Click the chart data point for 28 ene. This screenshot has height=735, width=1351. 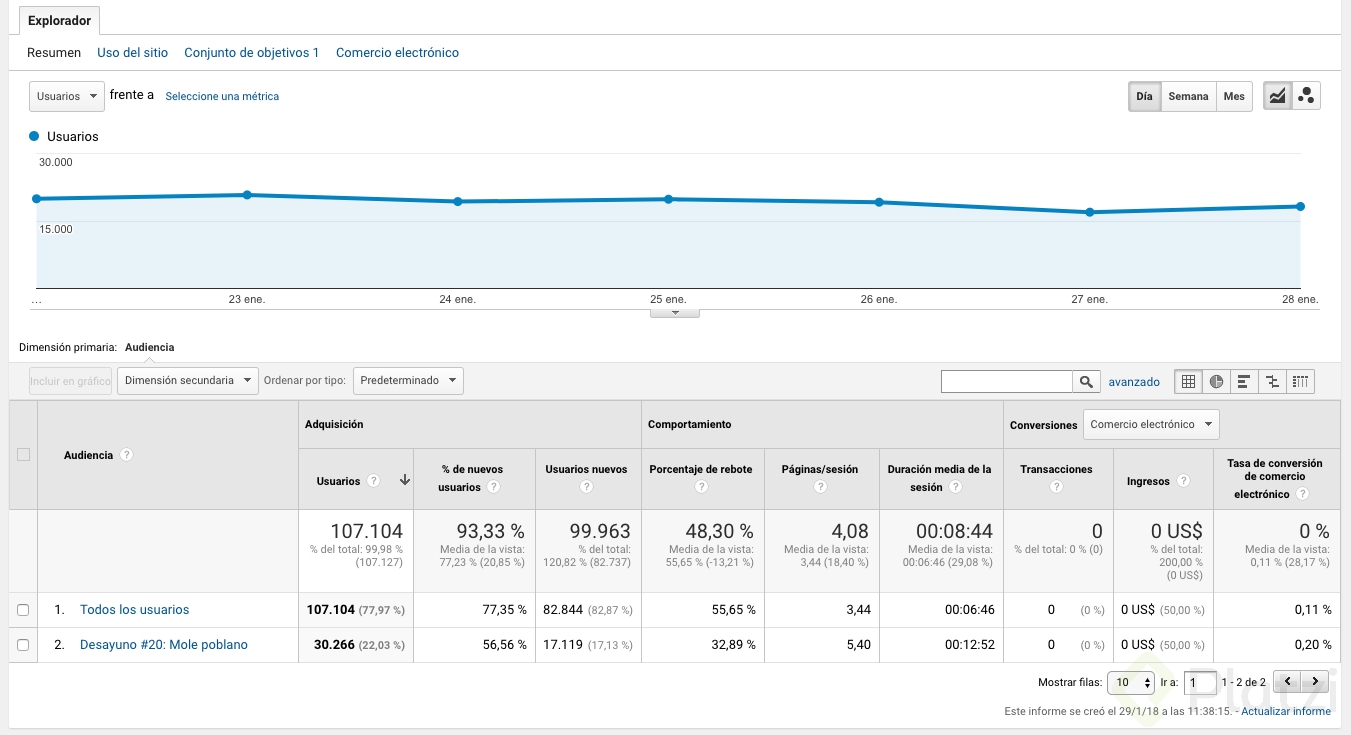[1300, 206]
